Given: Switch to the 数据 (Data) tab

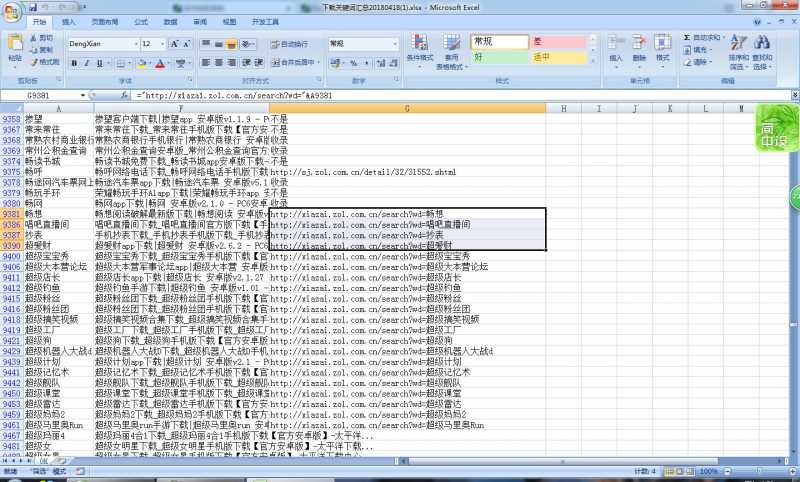Looking at the screenshot, I should tap(170, 22).
